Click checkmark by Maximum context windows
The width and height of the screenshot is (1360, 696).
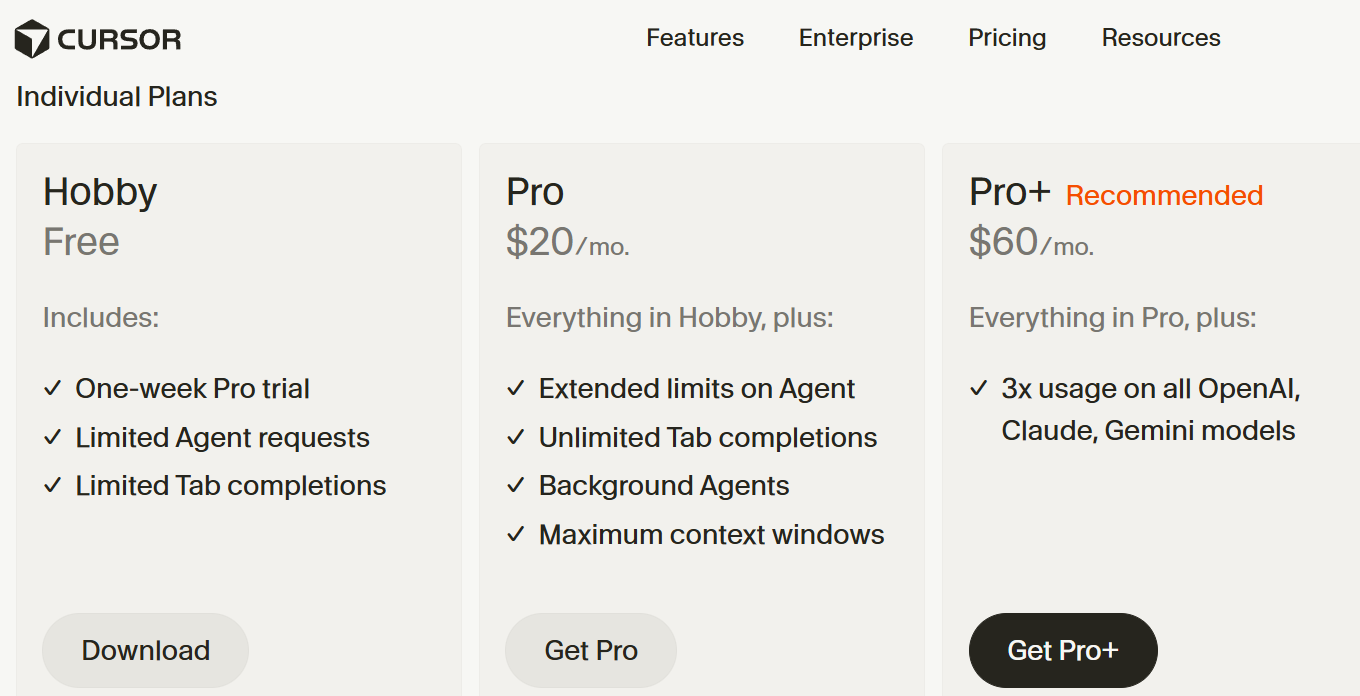pos(516,535)
